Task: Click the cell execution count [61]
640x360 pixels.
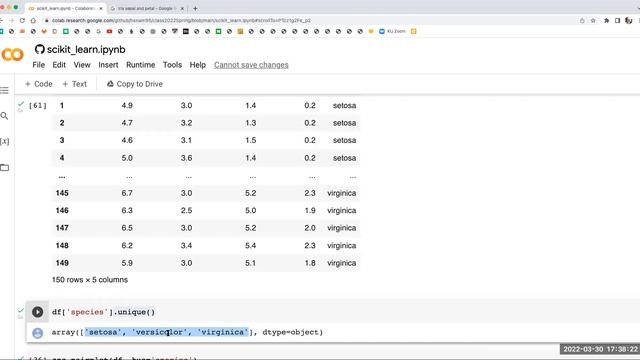Action: (38, 106)
